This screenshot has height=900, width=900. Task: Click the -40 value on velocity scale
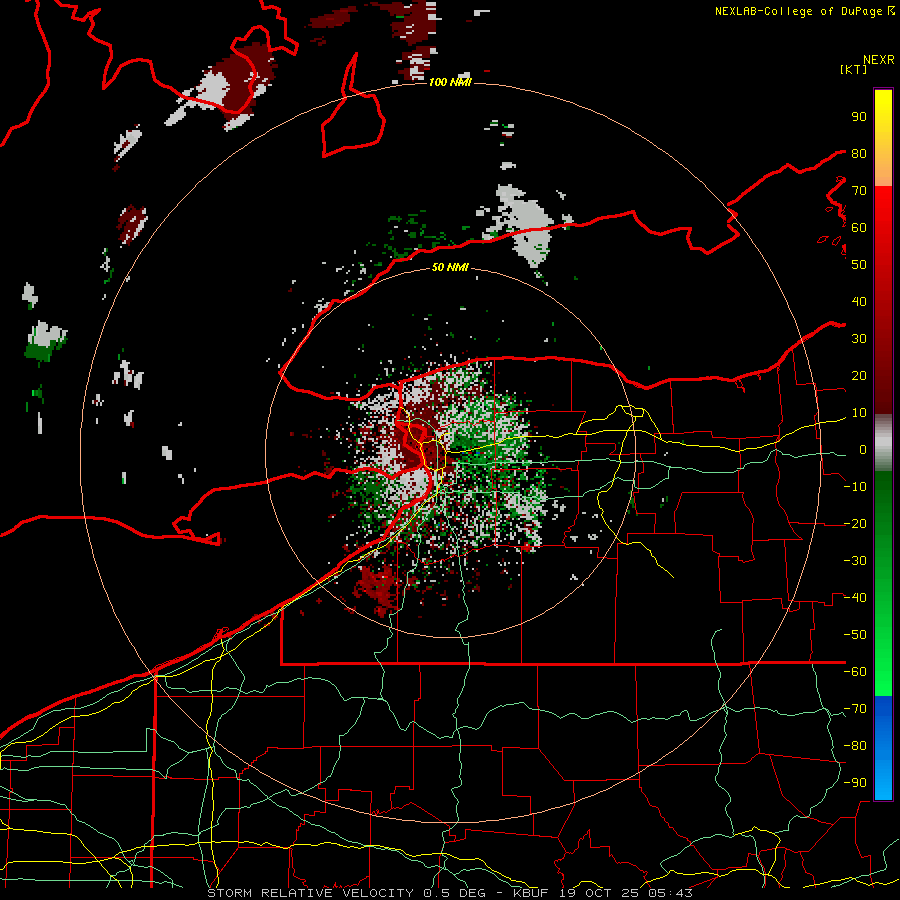(x=855, y=598)
